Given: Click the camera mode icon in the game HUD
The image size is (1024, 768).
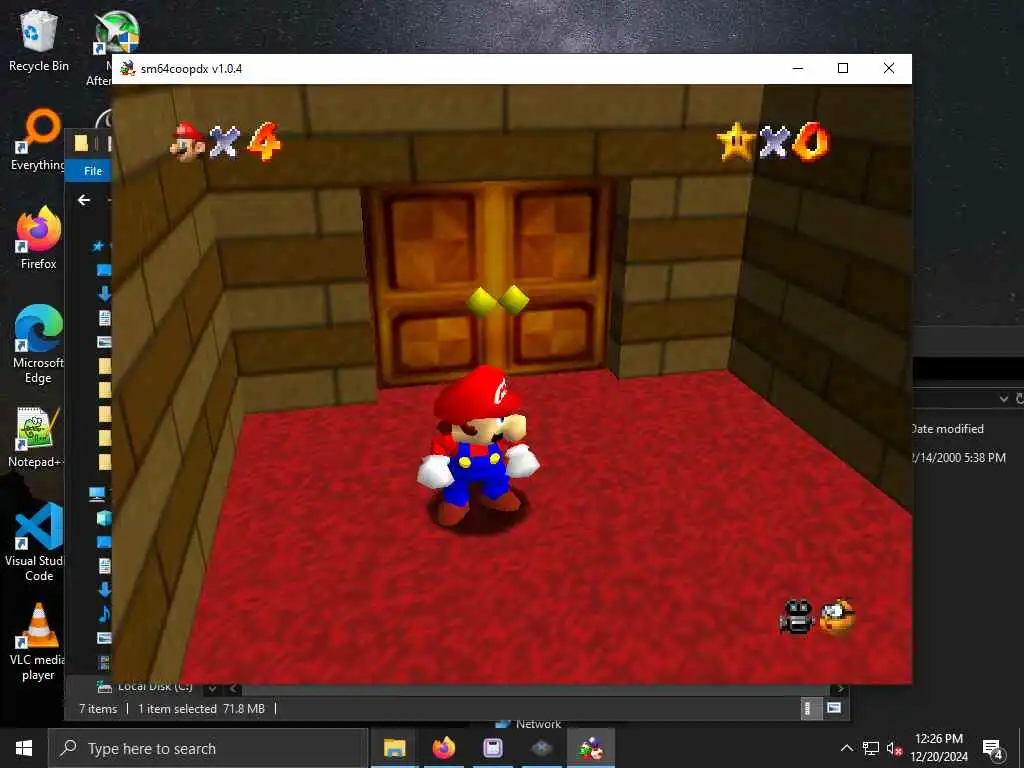Looking at the screenshot, I should click(797, 616).
